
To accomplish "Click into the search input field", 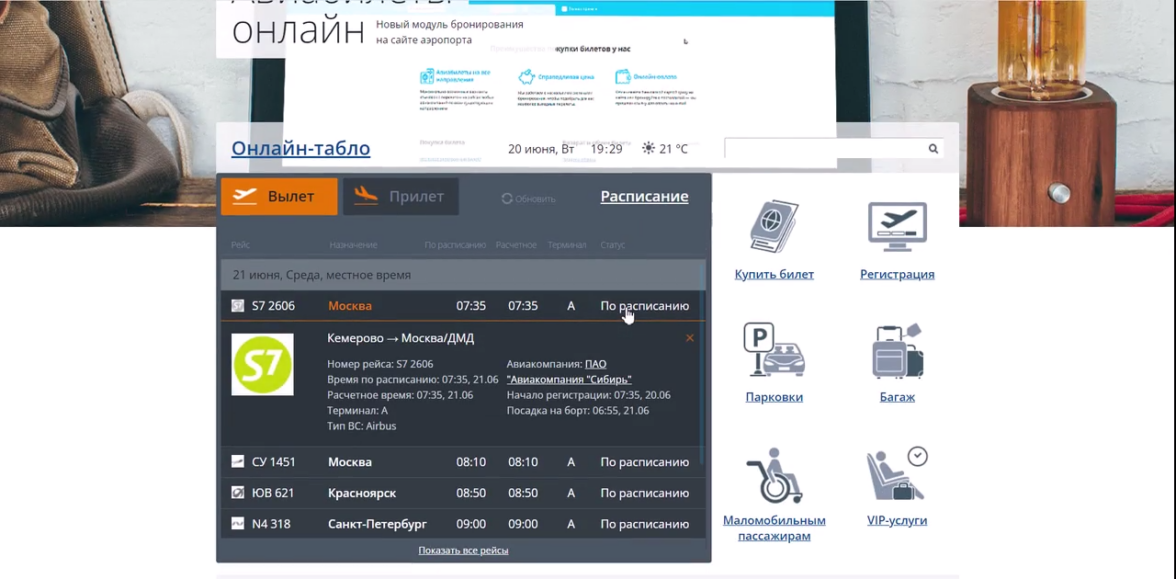I will [825, 148].
